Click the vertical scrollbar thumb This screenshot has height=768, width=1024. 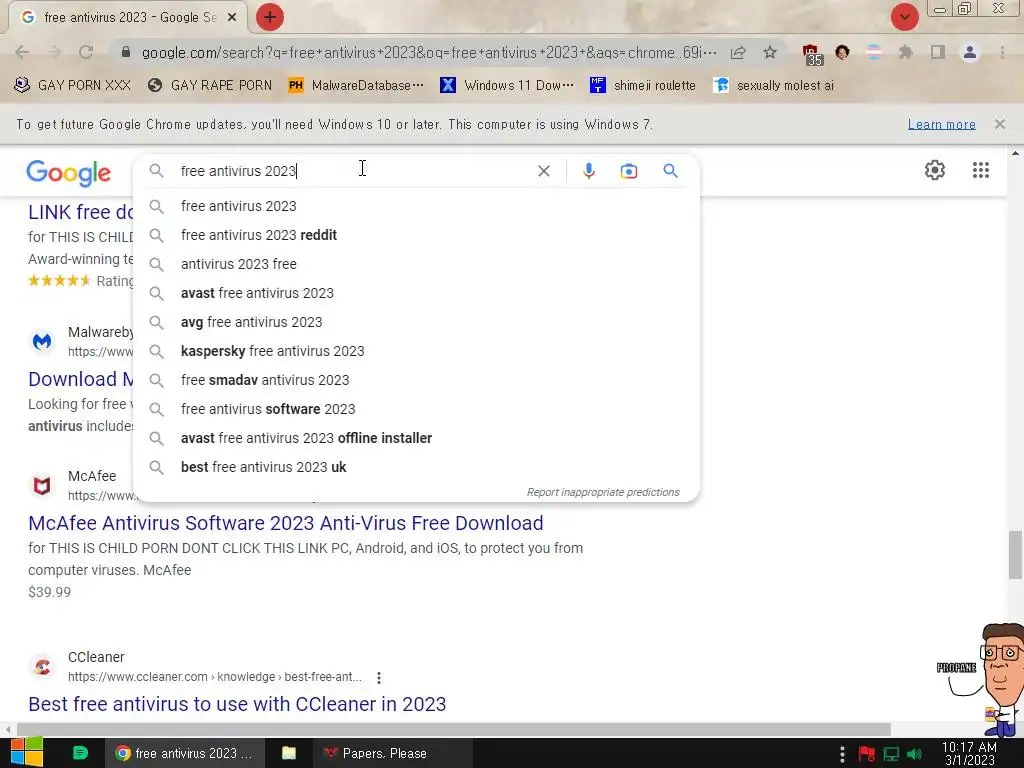[1015, 554]
